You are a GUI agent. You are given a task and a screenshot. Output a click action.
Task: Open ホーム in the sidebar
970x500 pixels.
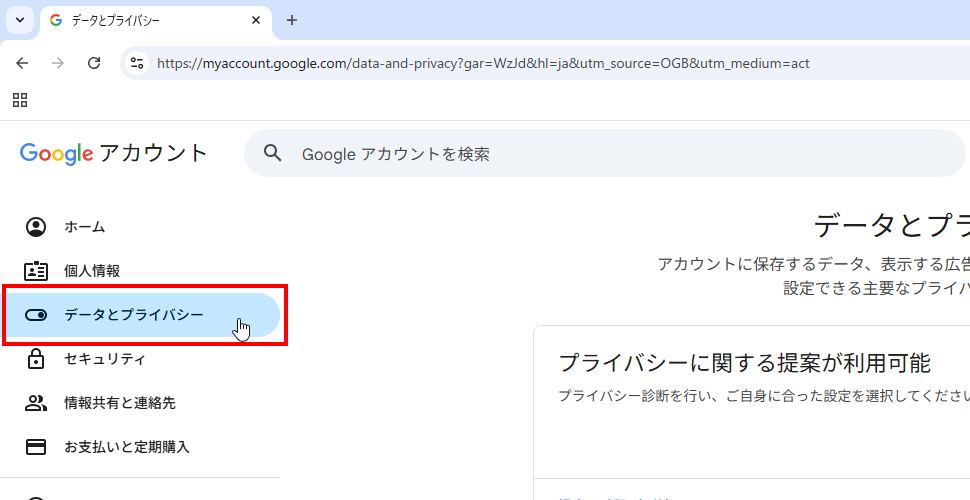coord(142,227)
